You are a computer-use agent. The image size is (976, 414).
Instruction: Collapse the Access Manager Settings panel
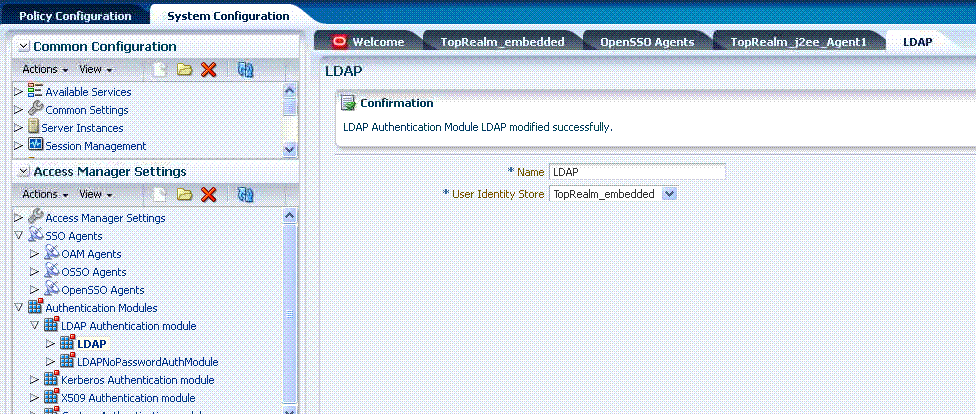coord(24,171)
